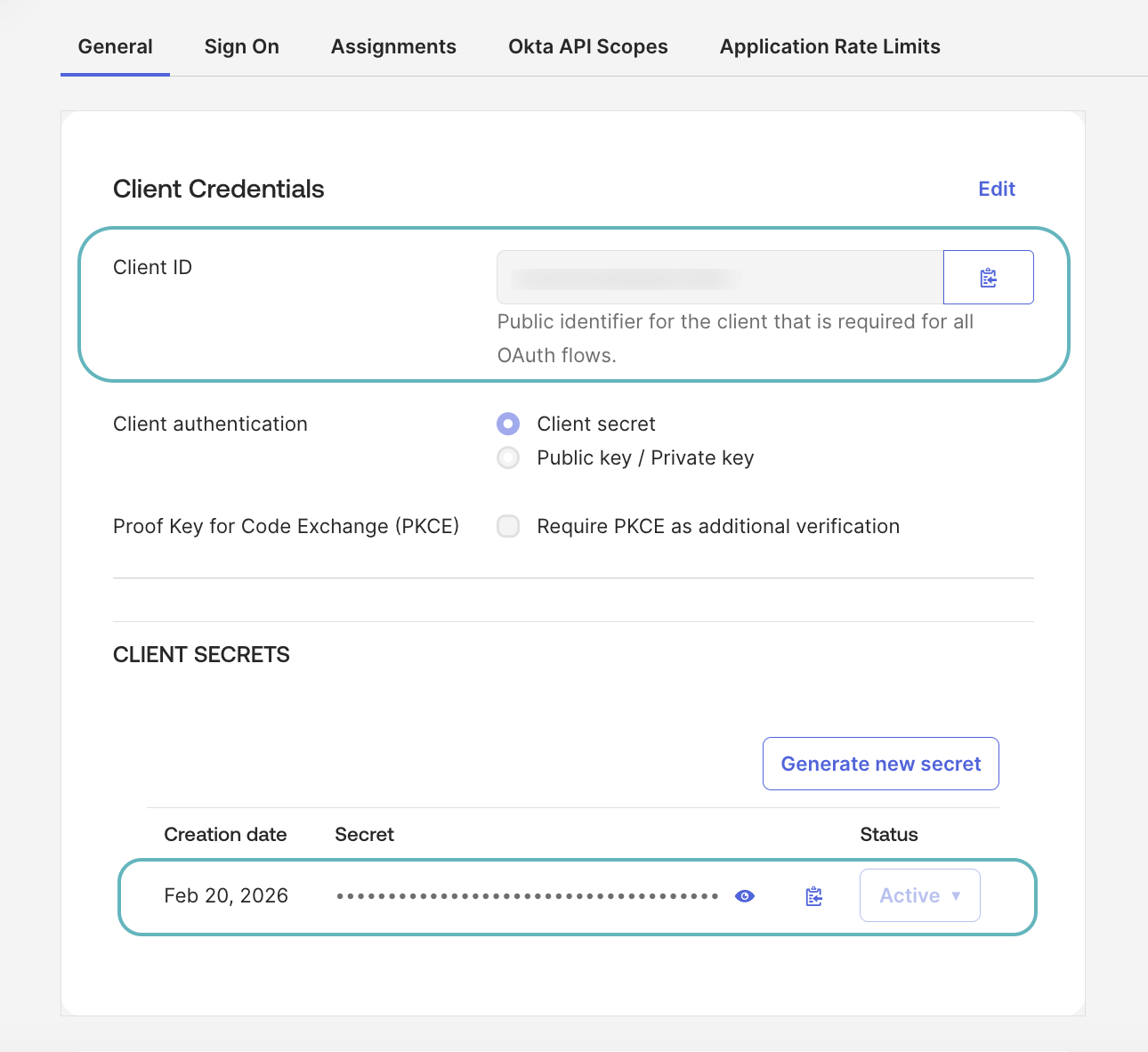Click the Client ID input field

(x=719, y=277)
